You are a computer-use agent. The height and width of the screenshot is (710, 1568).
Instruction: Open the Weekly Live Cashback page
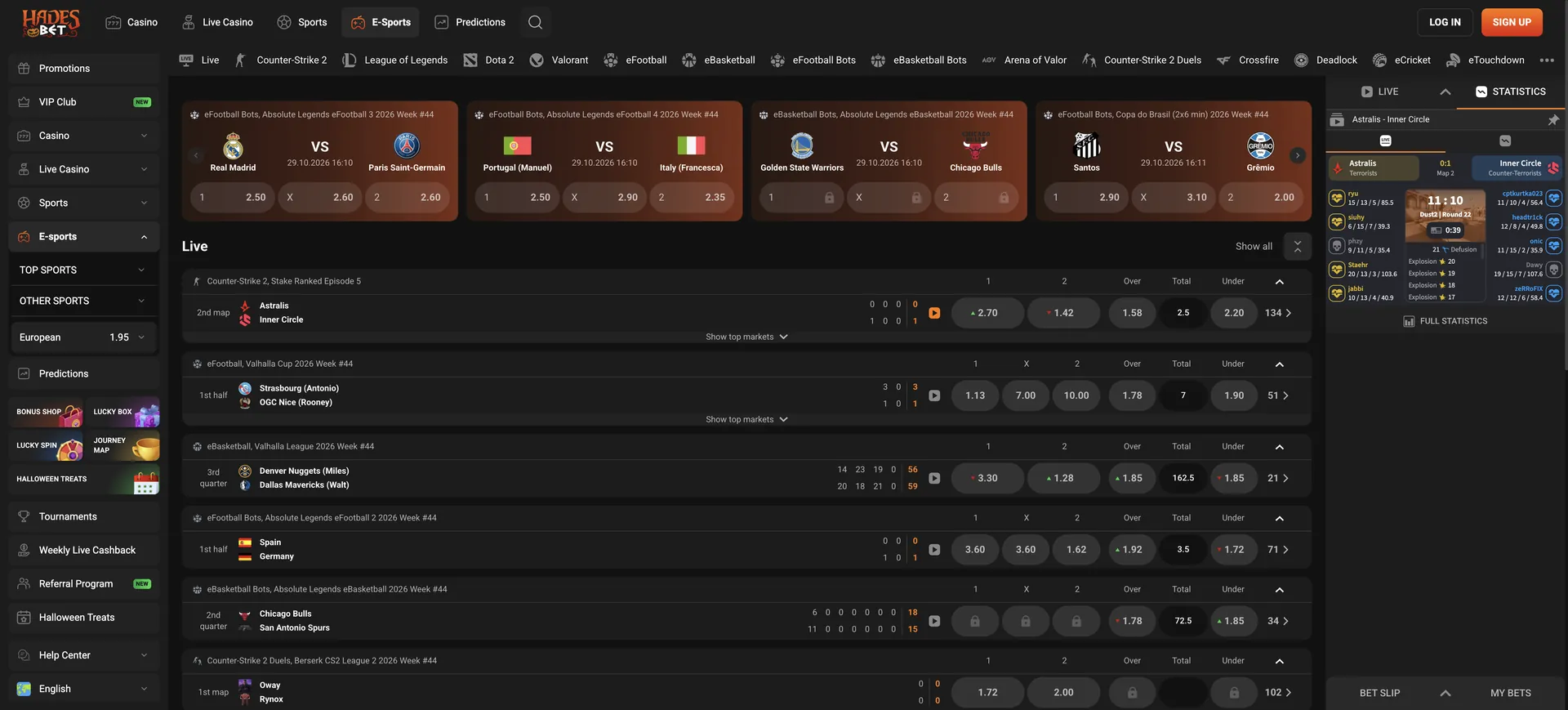(84, 551)
